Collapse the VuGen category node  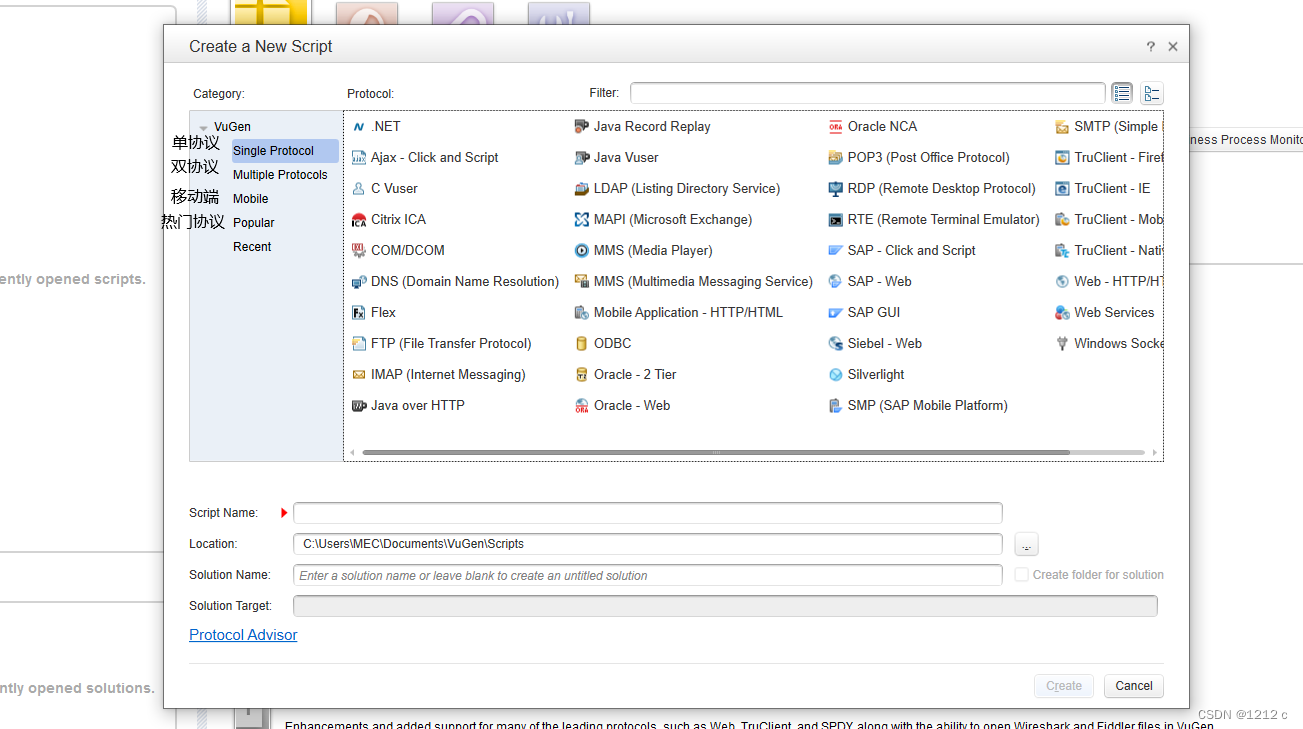tap(204, 128)
